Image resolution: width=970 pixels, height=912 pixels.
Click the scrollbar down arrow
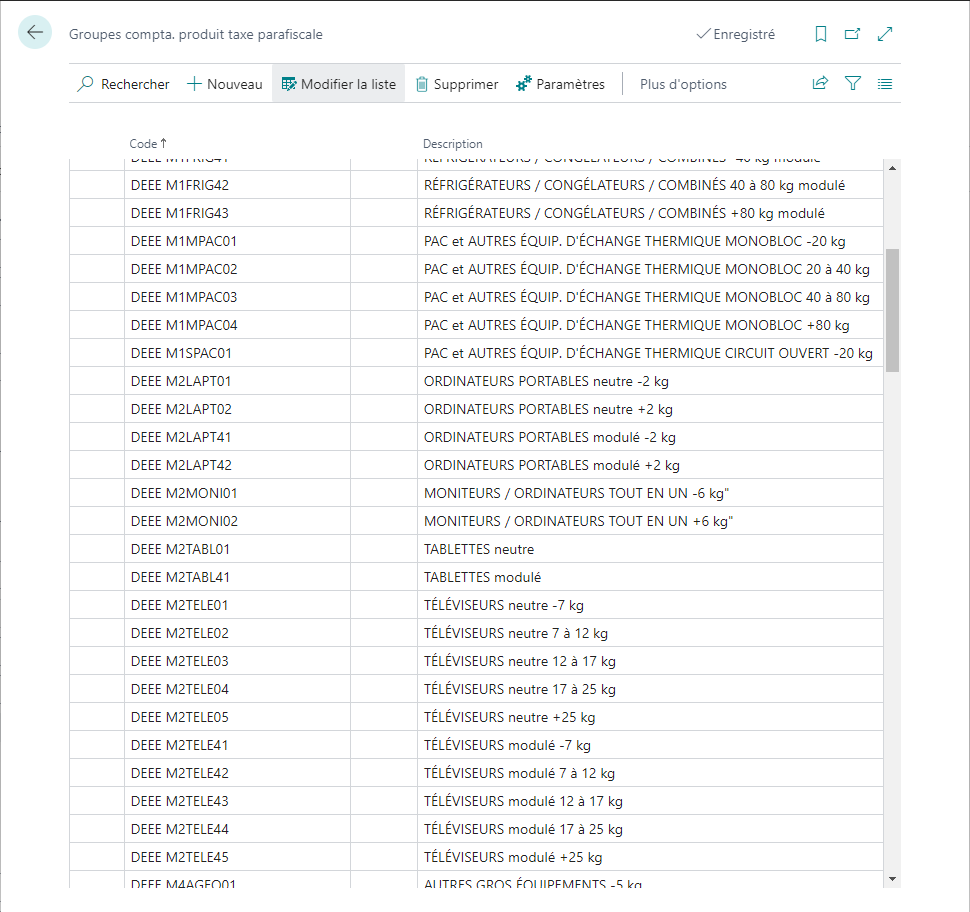point(892,879)
